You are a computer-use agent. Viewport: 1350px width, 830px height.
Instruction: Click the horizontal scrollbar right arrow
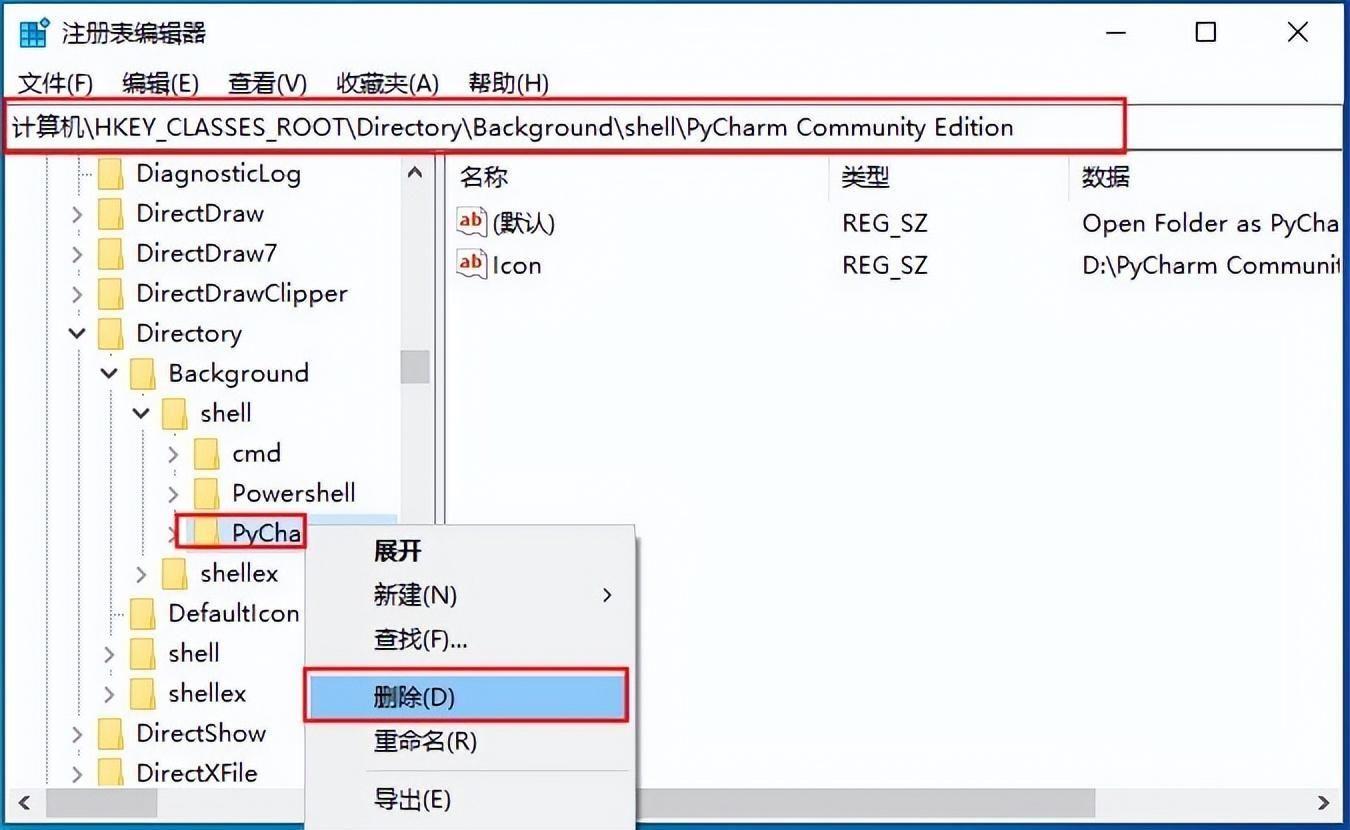1323,802
